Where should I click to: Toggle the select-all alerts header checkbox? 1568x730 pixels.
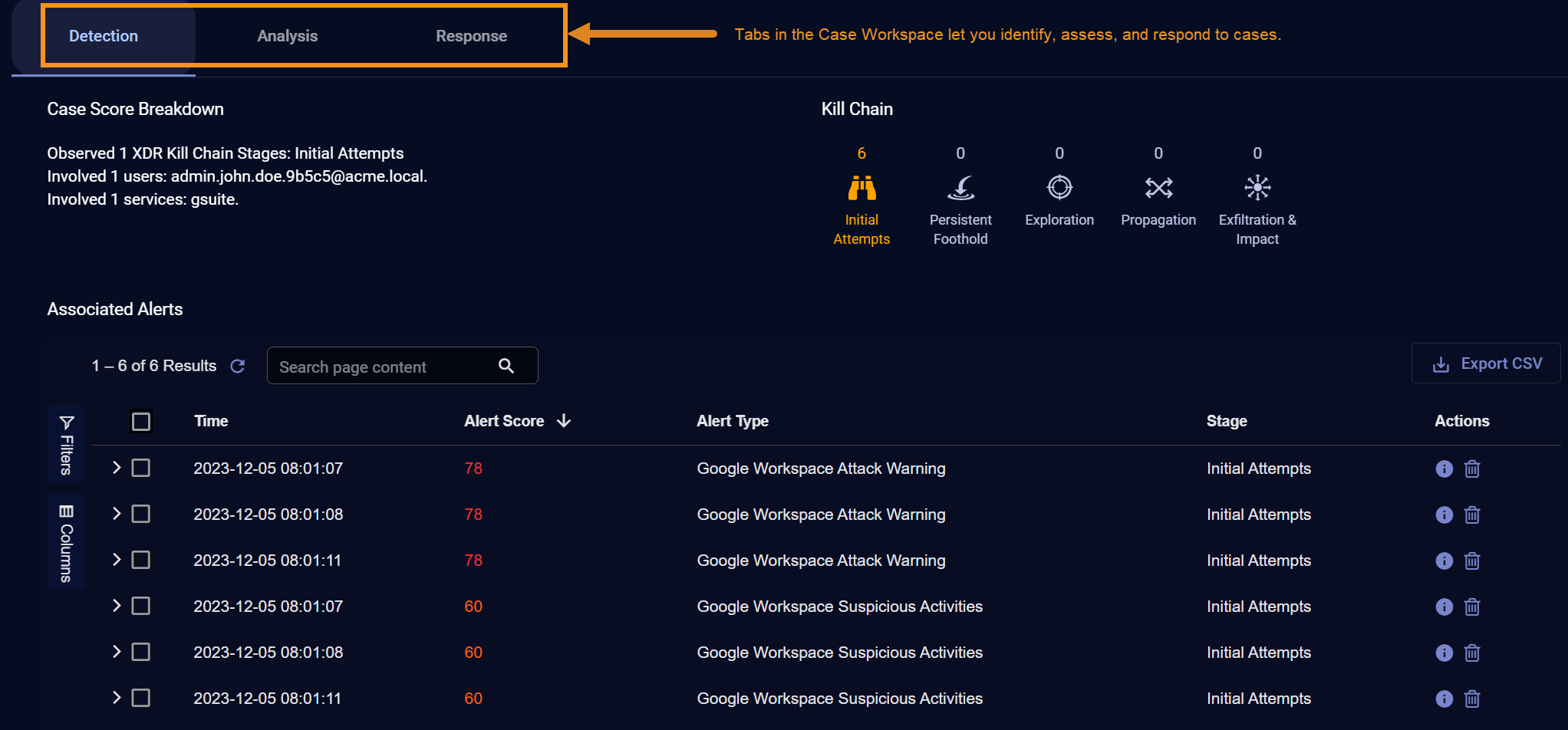(x=141, y=422)
